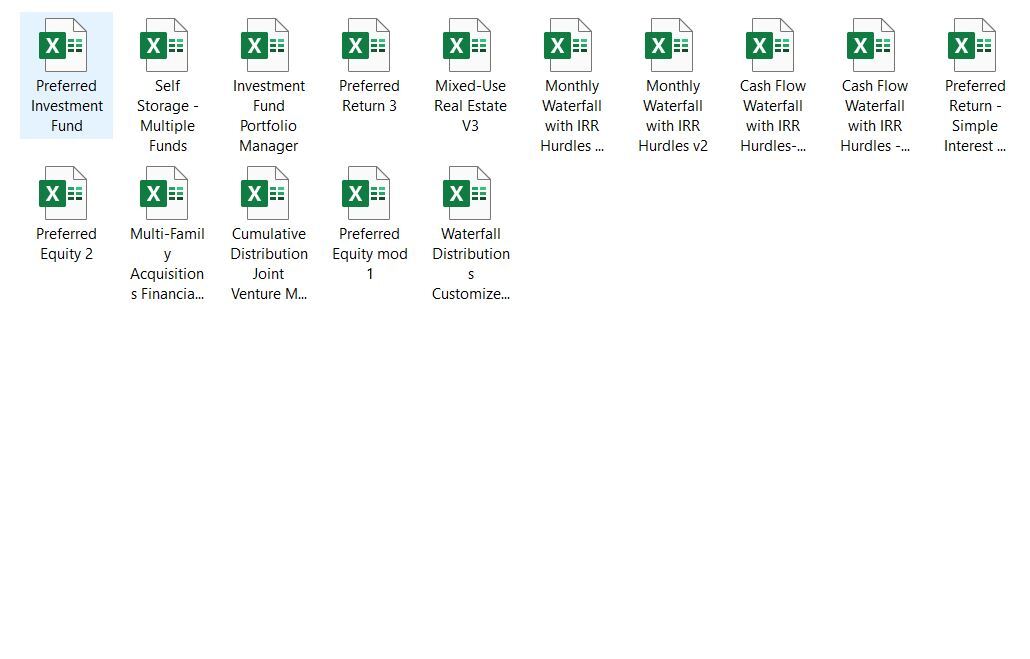Click the Preferred Return 3 Excel icon
Screen dimensions: 1030x659
point(368,46)
